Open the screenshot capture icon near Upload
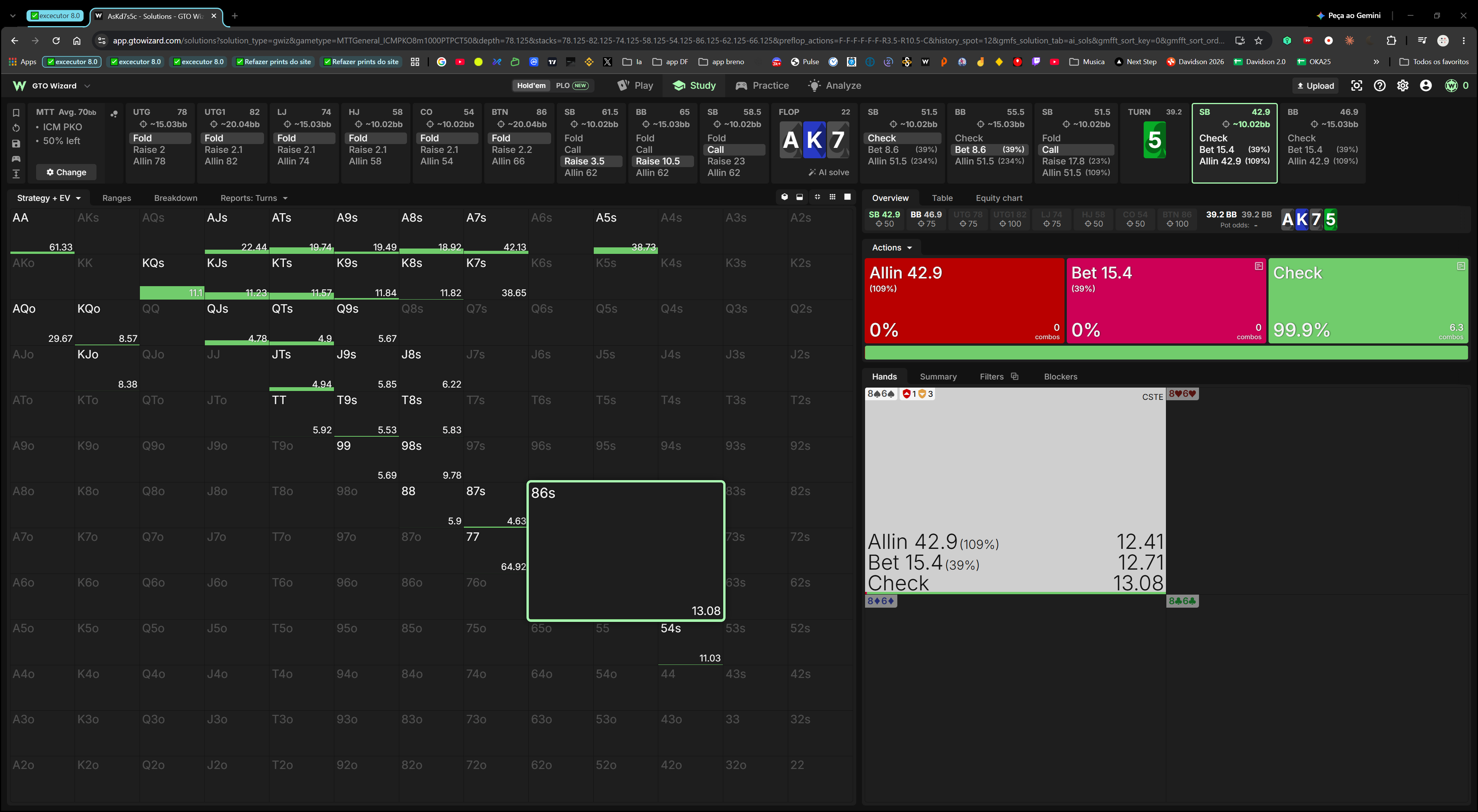This screenshot has width=1478, height=812. tap(1356, 85)
